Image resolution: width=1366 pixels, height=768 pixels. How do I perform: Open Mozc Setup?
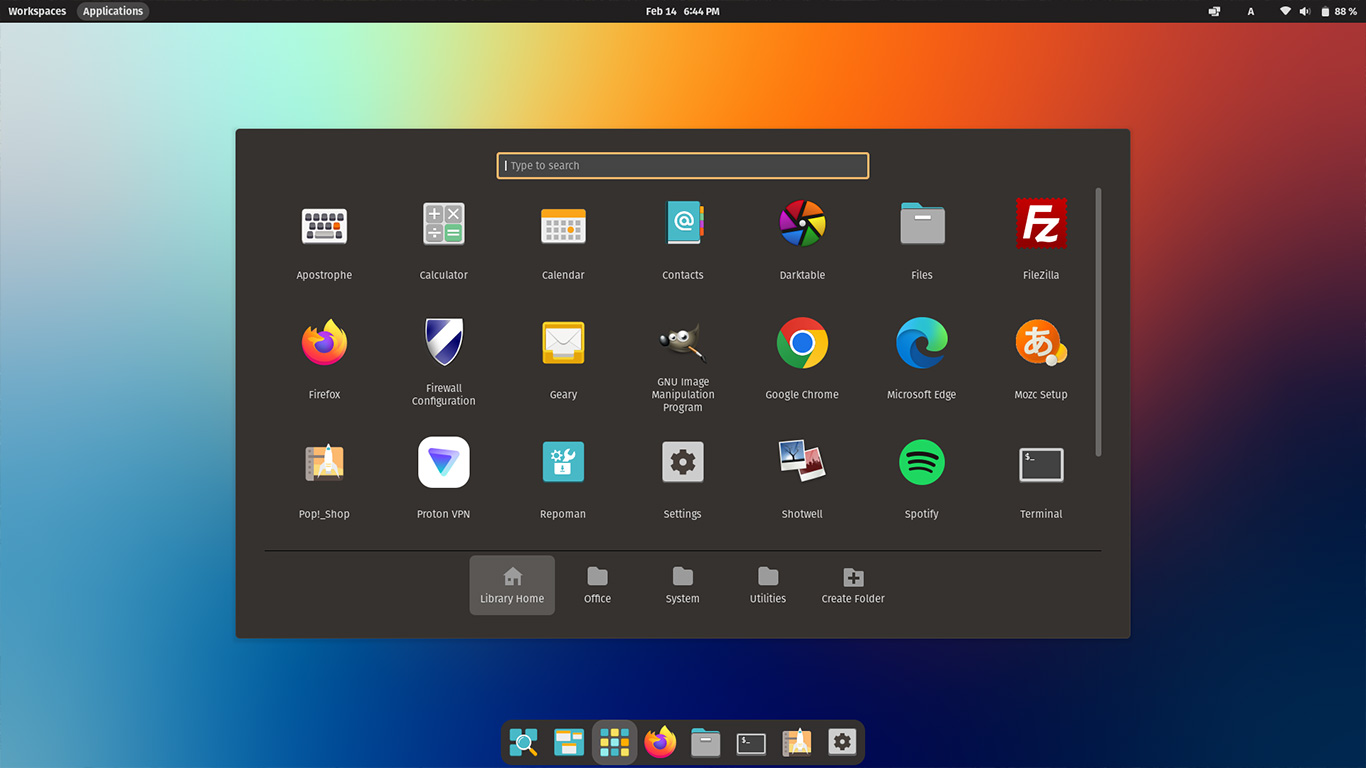pos(1041,358)
